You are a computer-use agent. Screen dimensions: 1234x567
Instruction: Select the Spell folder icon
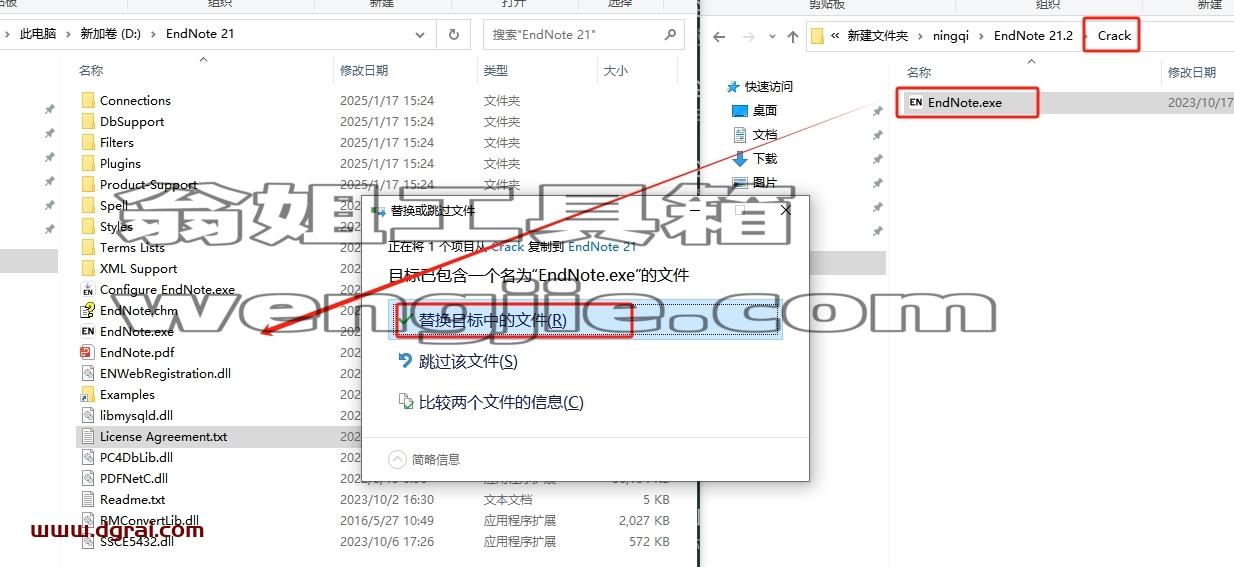click(88, 205)
